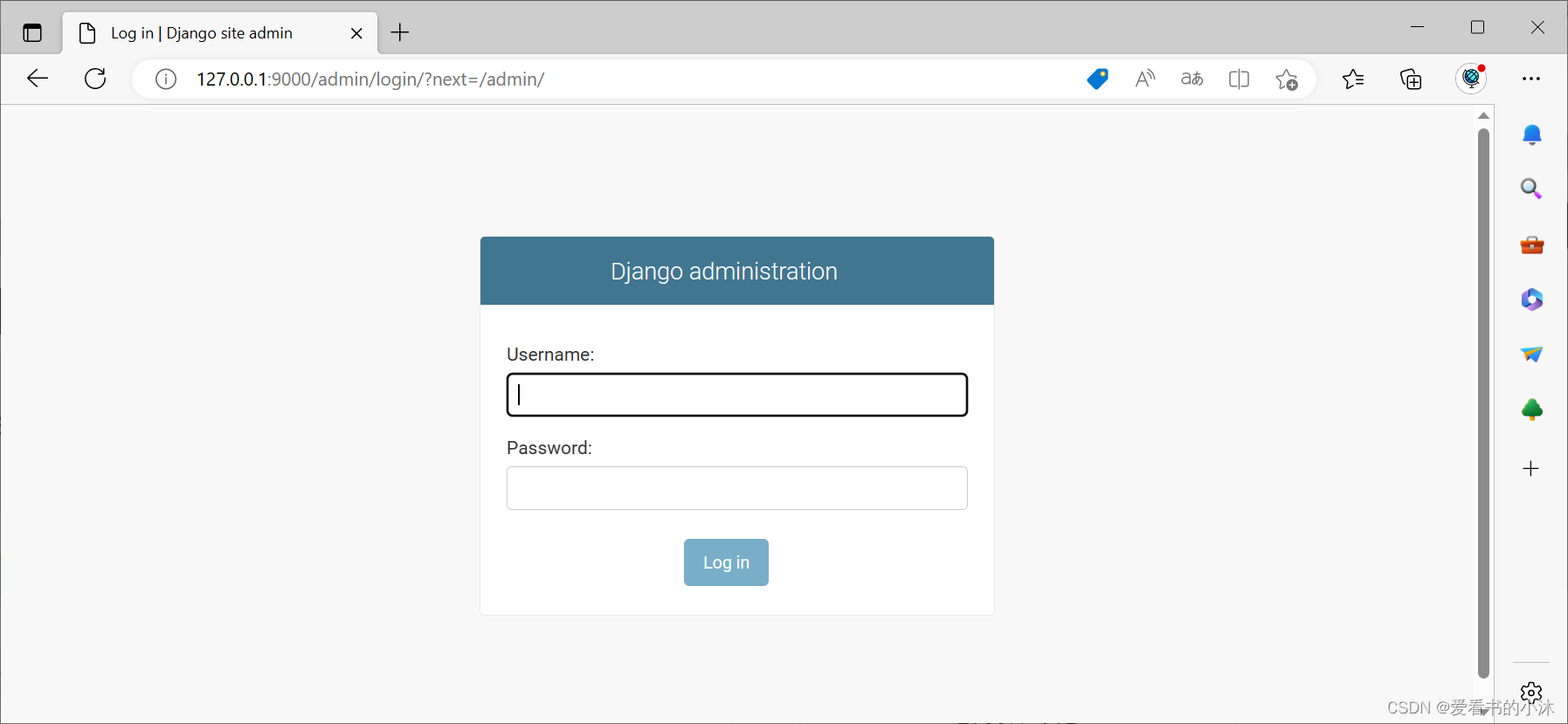1568x724 pixels.
Task: Enter split screen view
Action: (1239, 79)
